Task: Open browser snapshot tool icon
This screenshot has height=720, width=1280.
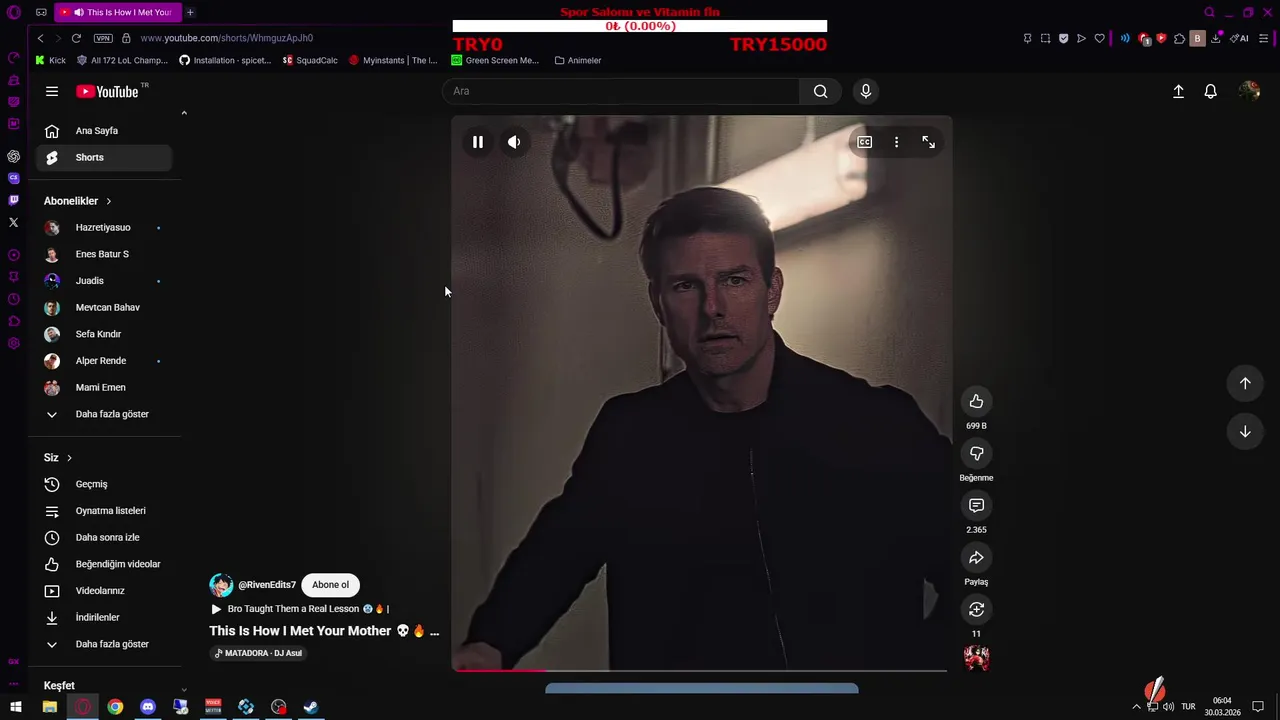Action: tap(1045, 38)
